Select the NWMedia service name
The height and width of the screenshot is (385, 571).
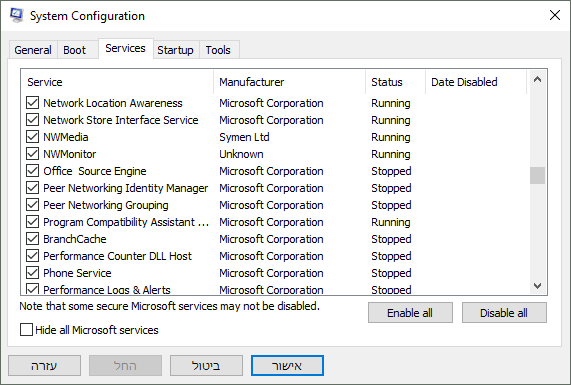[x=66, y=137]
